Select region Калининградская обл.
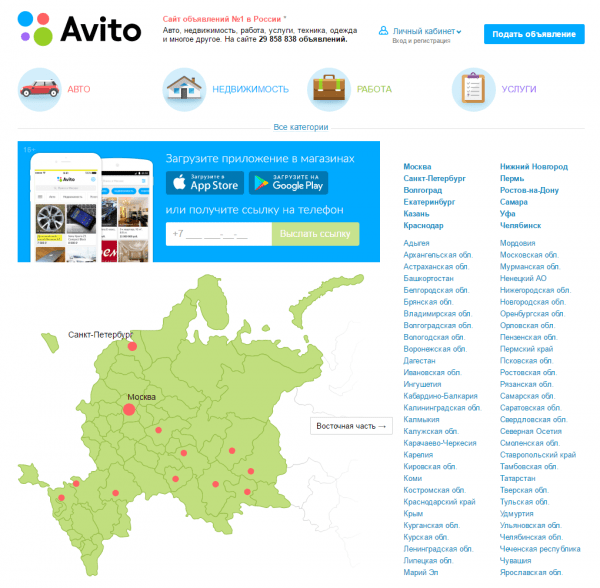 [442, 408]
